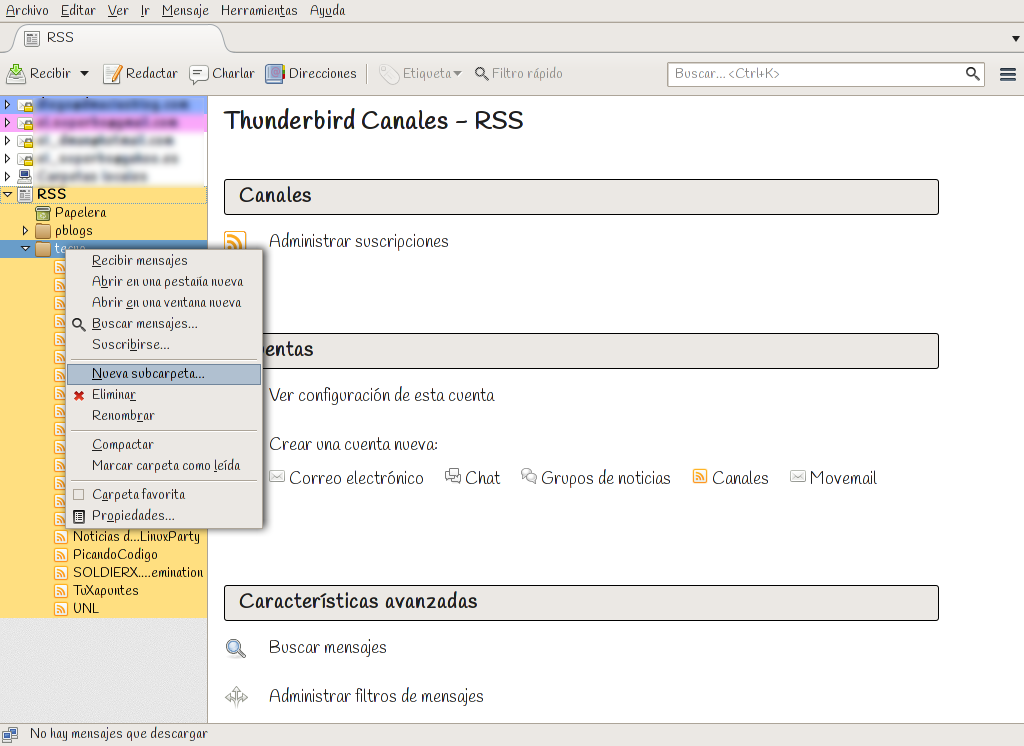Click the Administrar suscripciones link
1024x746 pixels.
click(359, 241)
